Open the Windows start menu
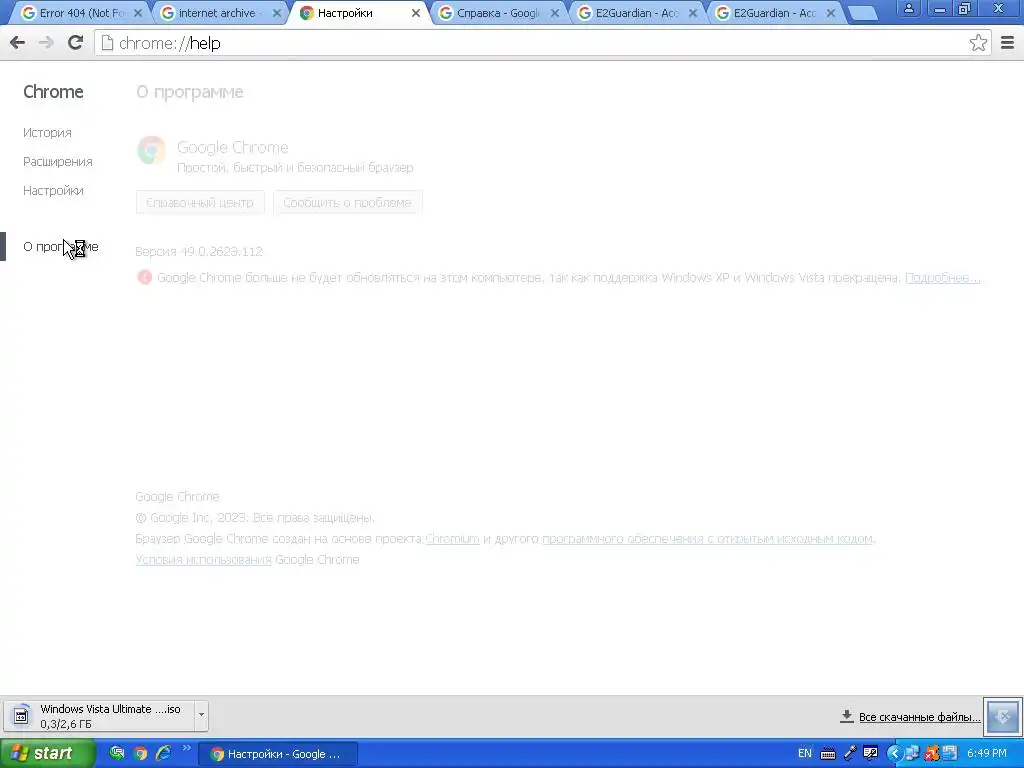Screen dimensions: 1024x768 click(48, 753)
